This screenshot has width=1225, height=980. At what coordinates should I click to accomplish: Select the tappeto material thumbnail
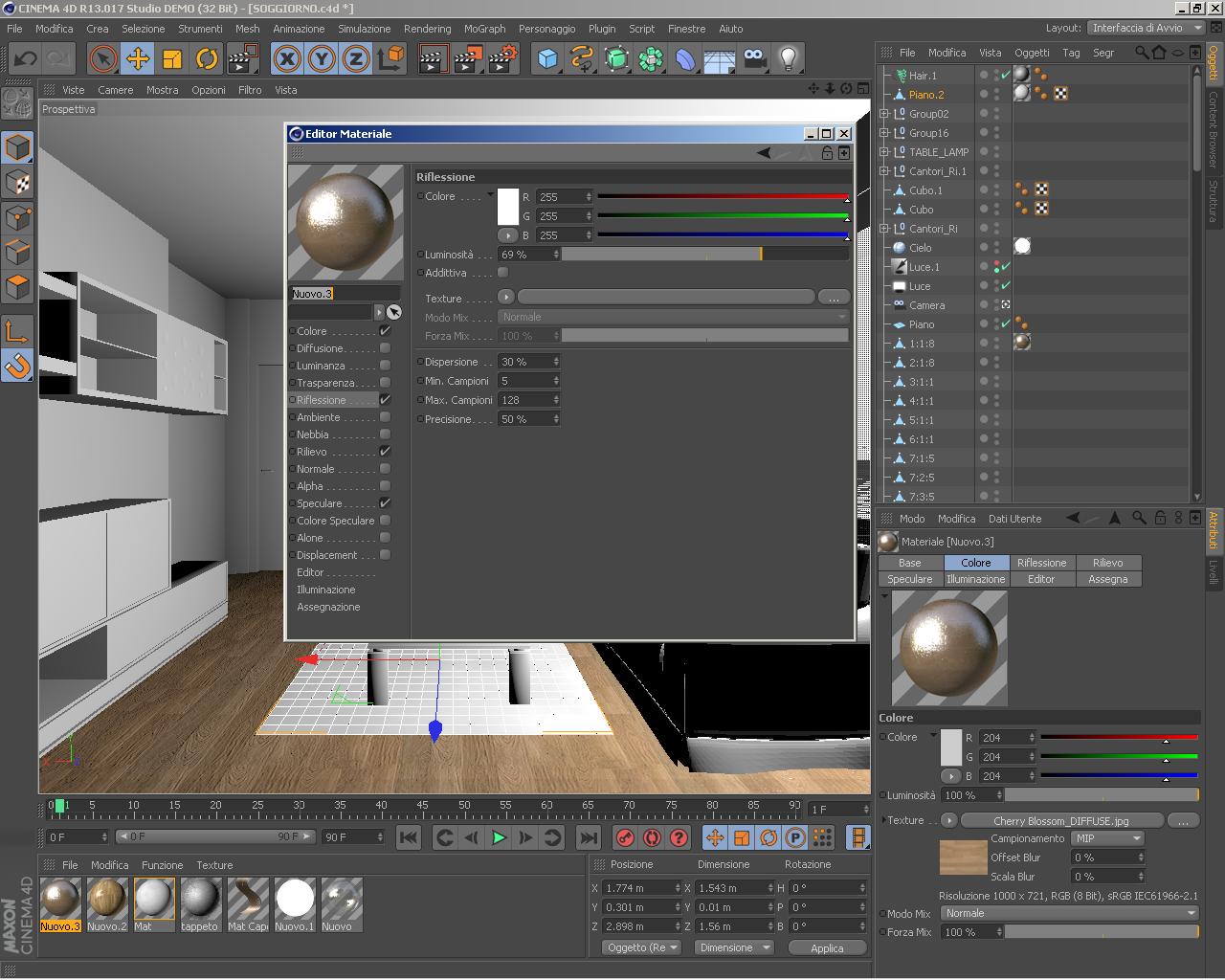click(x=200, y=903)
